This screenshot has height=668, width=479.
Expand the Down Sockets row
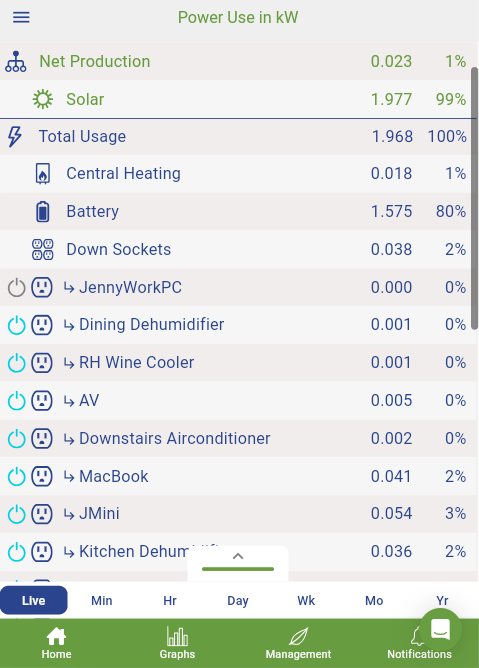[x=238, y=249]
